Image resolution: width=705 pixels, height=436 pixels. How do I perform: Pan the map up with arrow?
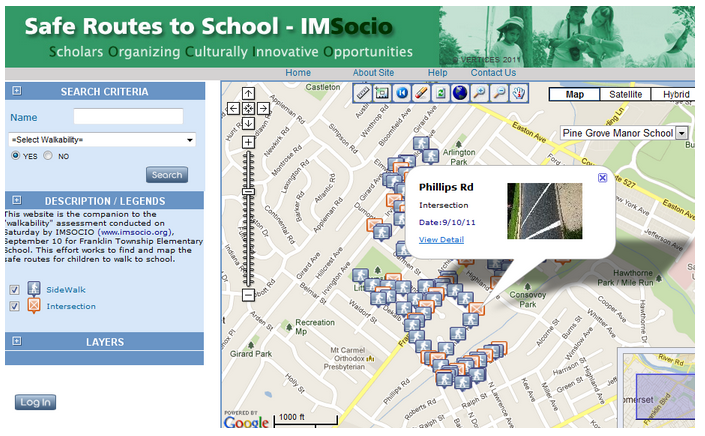pos(248,93)
